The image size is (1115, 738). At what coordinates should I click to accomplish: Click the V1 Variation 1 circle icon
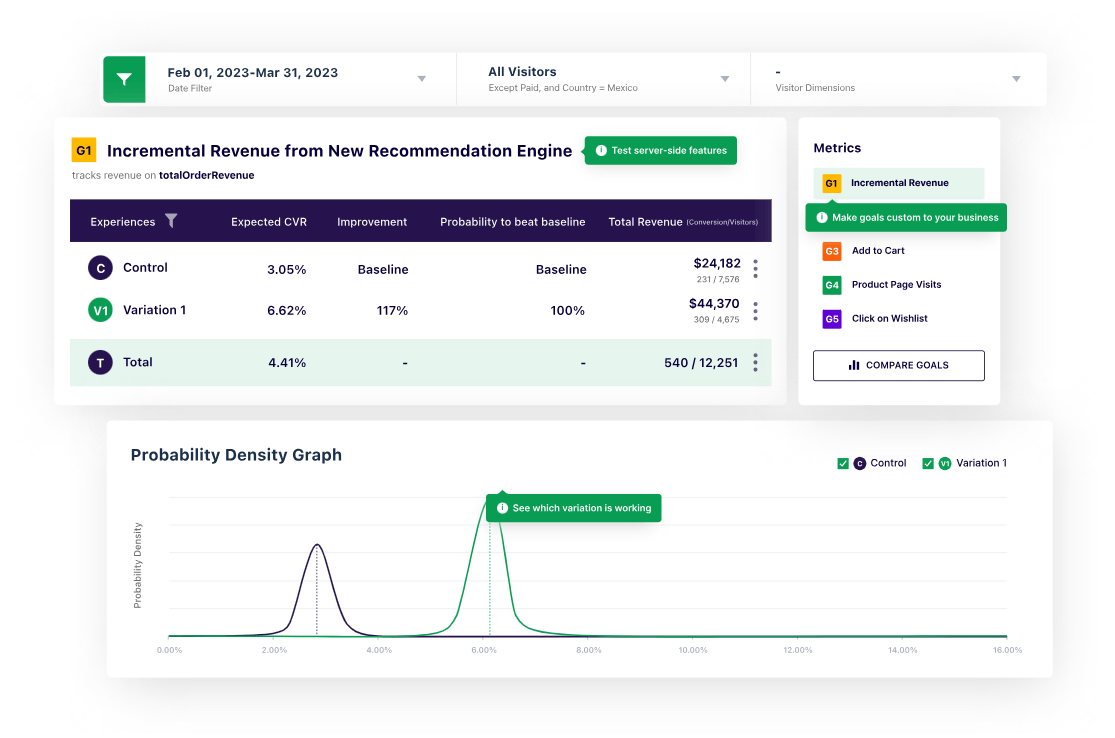coord(100,310)
